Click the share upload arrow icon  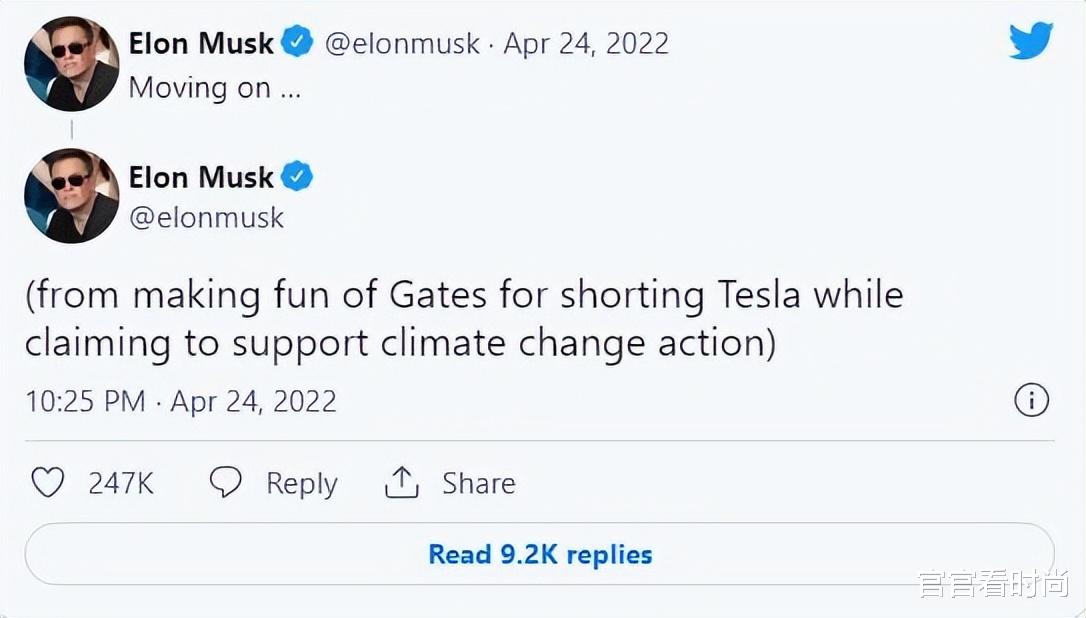(401, 483)
